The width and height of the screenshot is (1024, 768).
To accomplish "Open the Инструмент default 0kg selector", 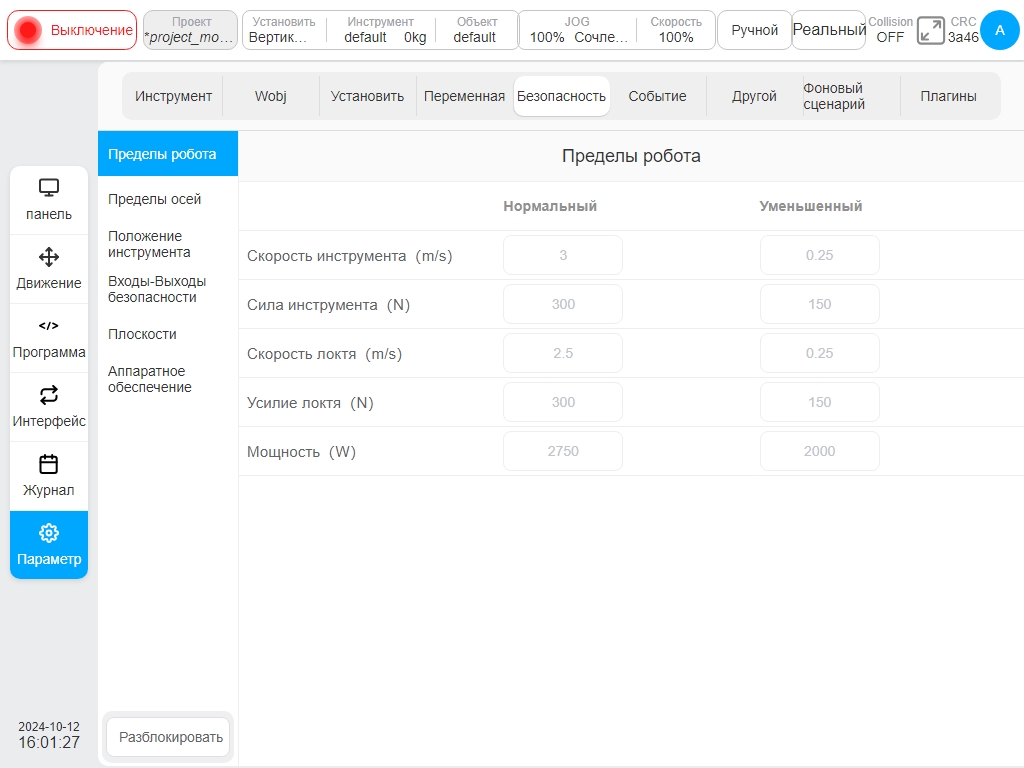I will [x=381, y=30].
